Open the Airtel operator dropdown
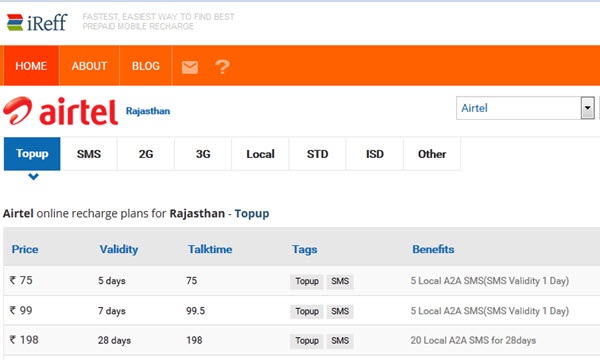 click(x=525, y=108)
